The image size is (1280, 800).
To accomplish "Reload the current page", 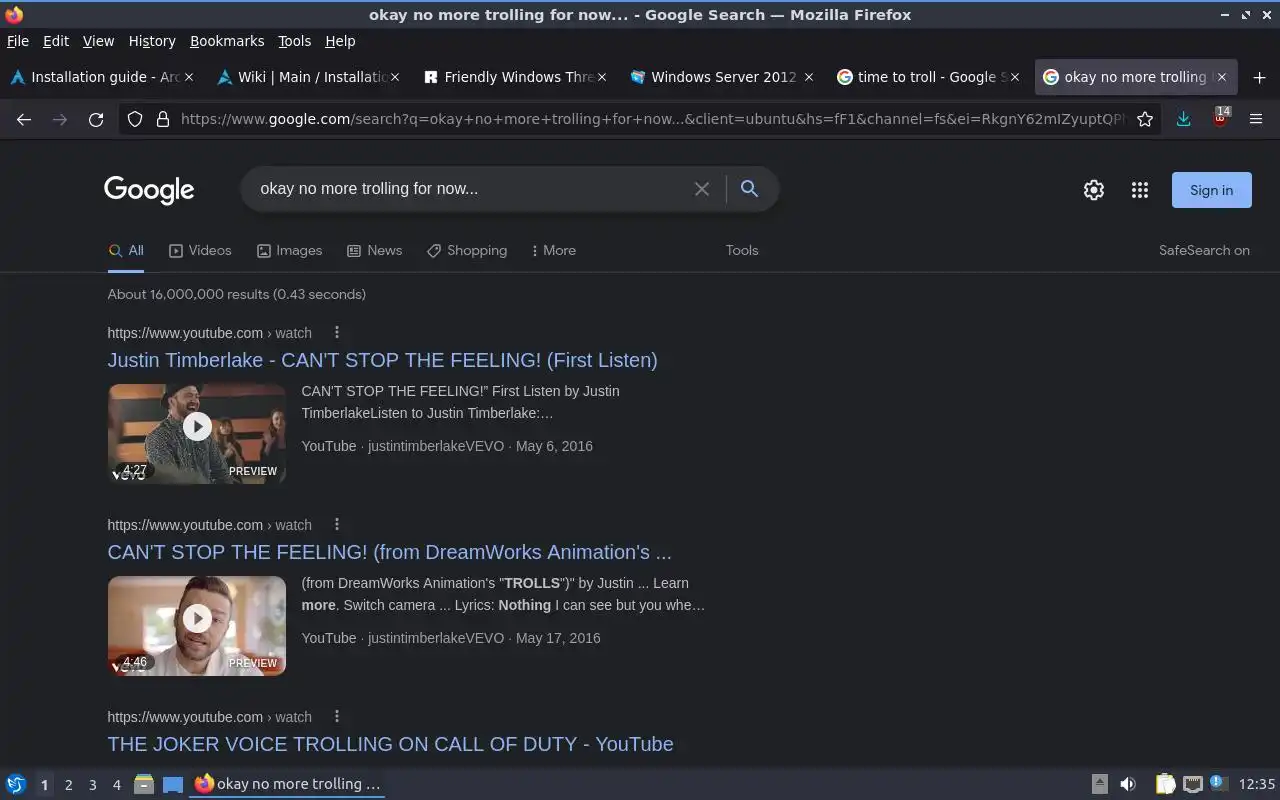I will [x=96, y=119].
